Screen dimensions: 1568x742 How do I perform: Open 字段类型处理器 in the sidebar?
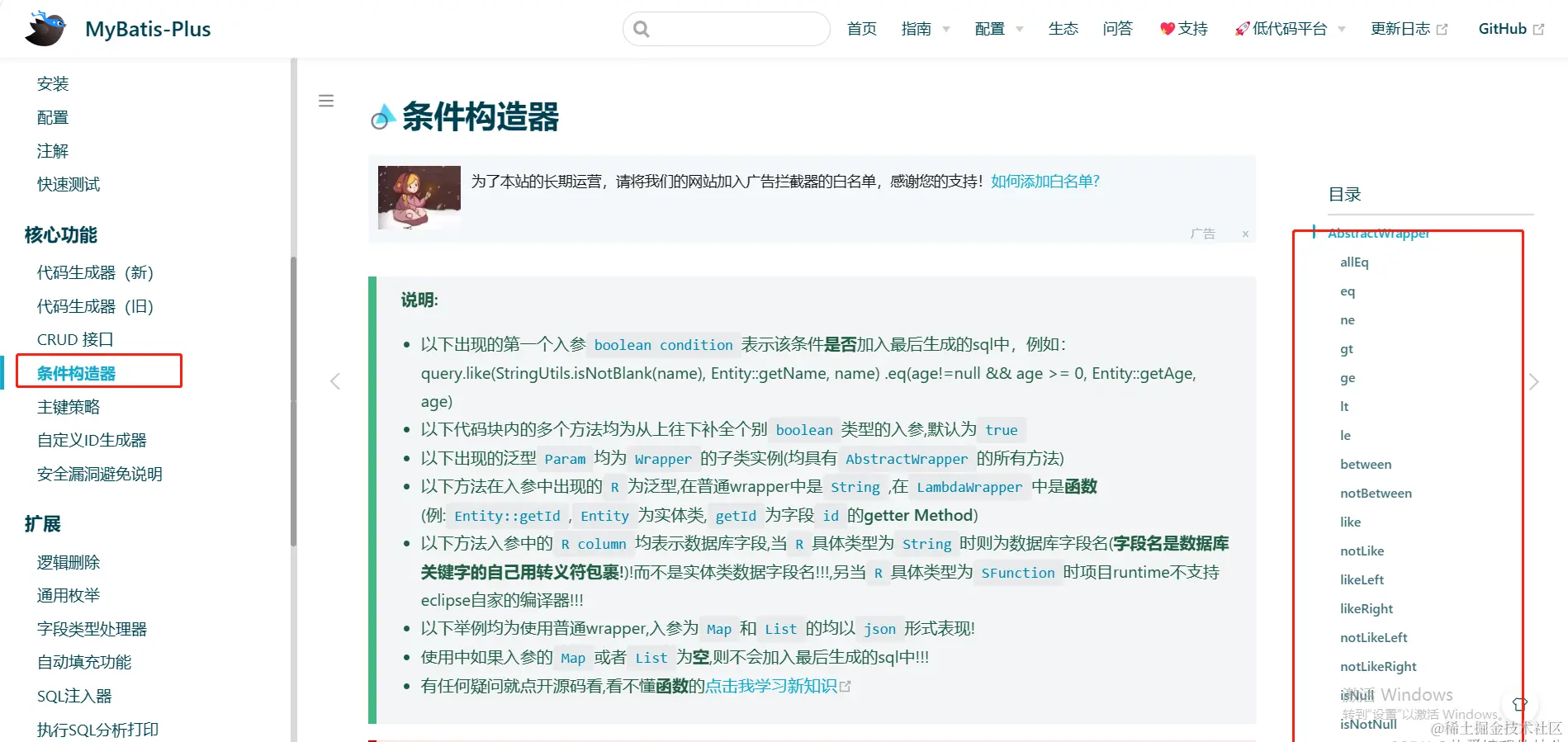click(x=92, y=630)
